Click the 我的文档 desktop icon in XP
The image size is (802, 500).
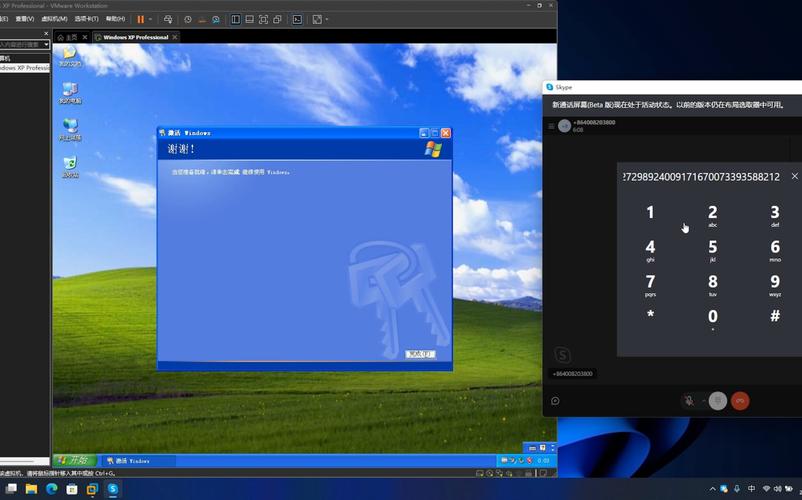click(70, 56)
